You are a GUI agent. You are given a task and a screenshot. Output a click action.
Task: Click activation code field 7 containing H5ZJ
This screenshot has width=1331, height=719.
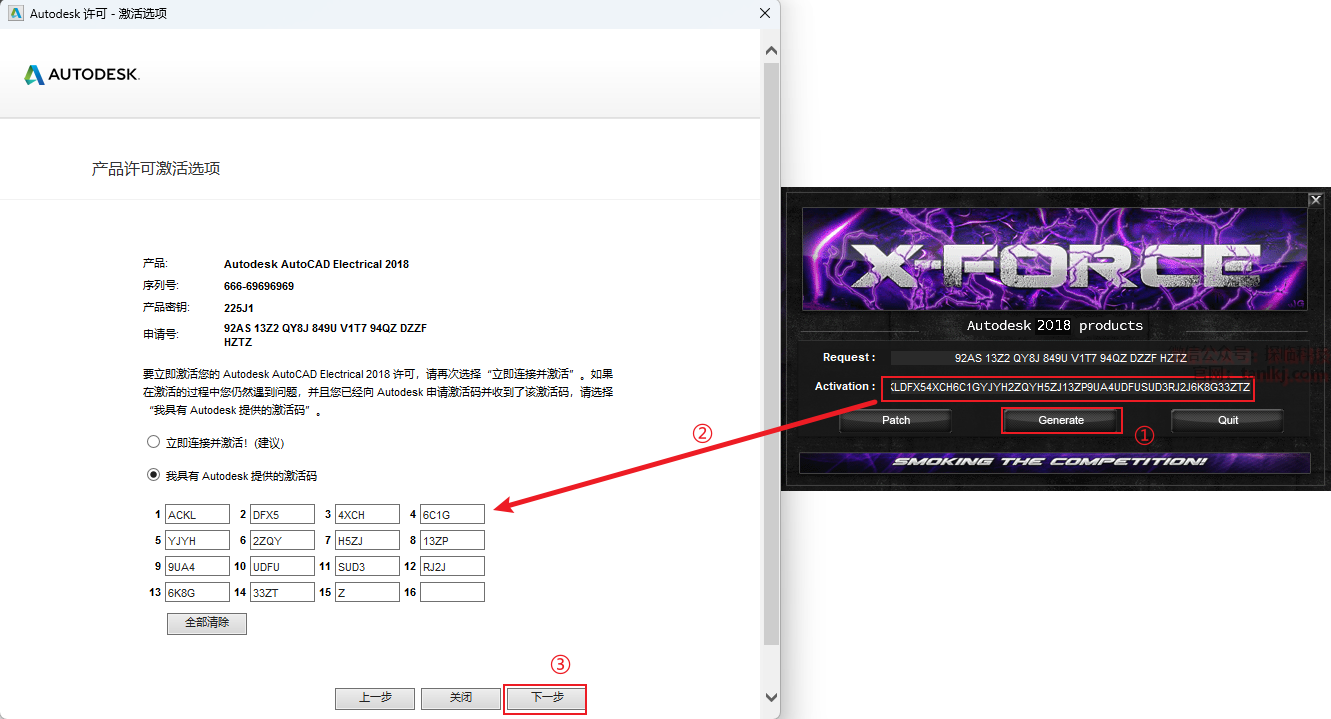(x=367, y=540)
